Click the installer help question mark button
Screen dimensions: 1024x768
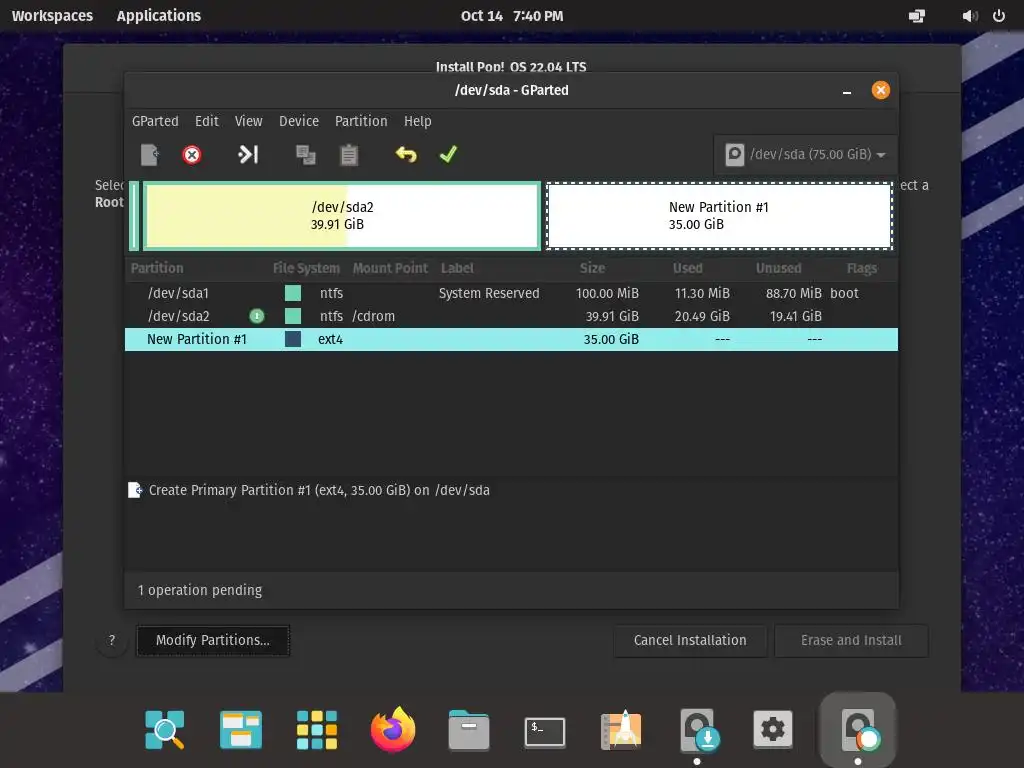pyautogui.click(x=112, y=640)
